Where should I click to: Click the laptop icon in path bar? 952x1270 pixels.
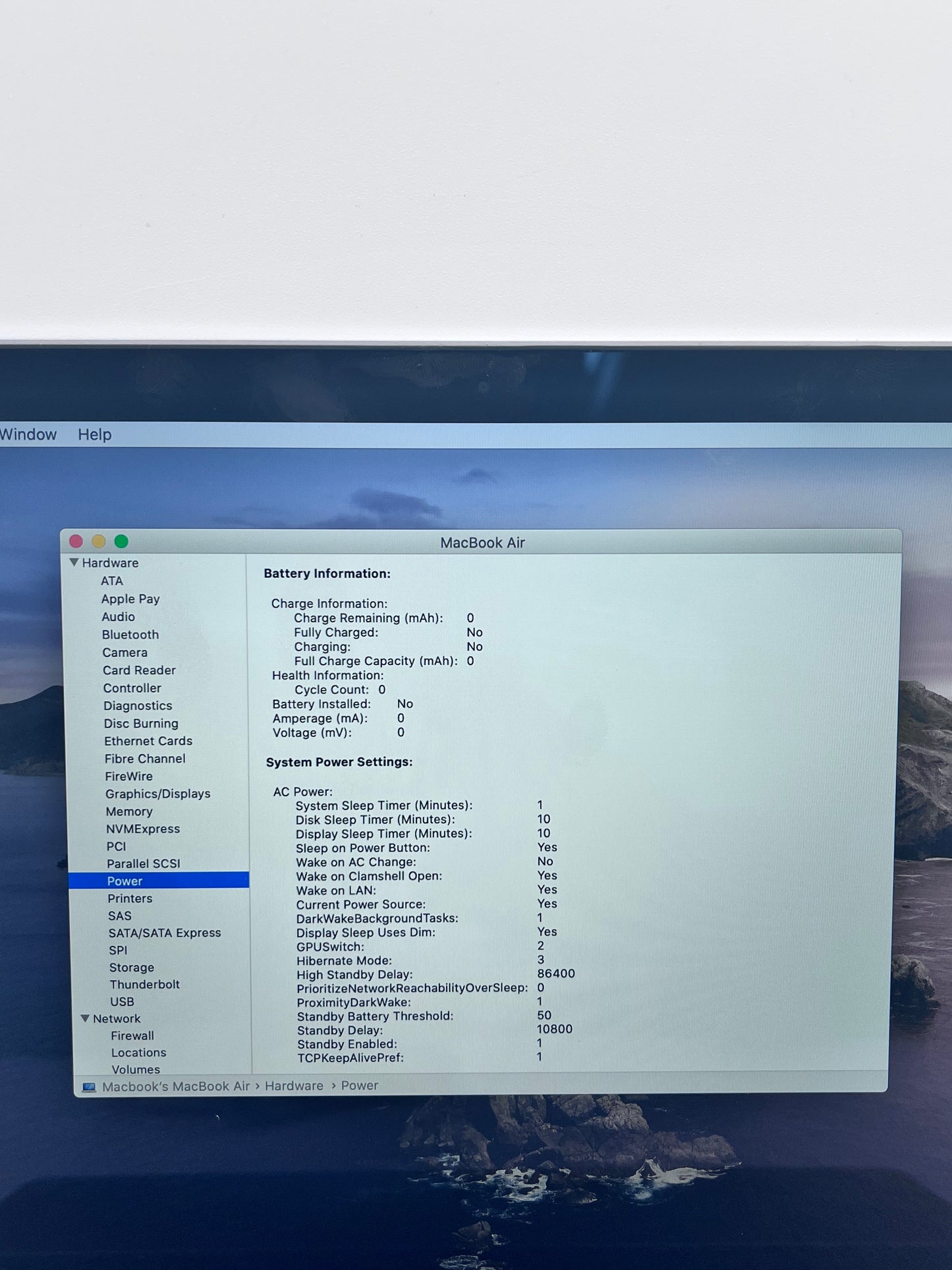tap(88, 1087)
